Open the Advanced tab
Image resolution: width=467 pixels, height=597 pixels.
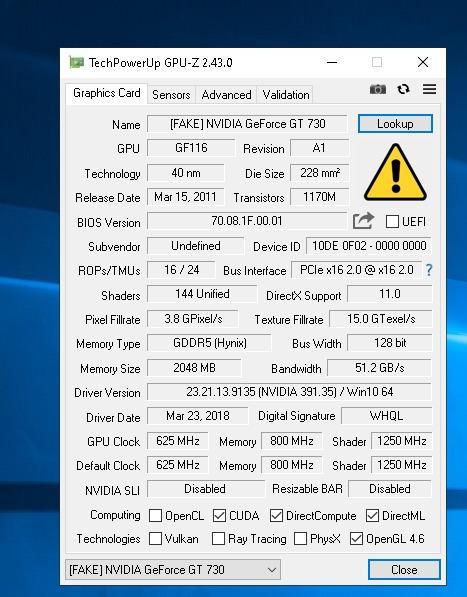click(226, 94)
